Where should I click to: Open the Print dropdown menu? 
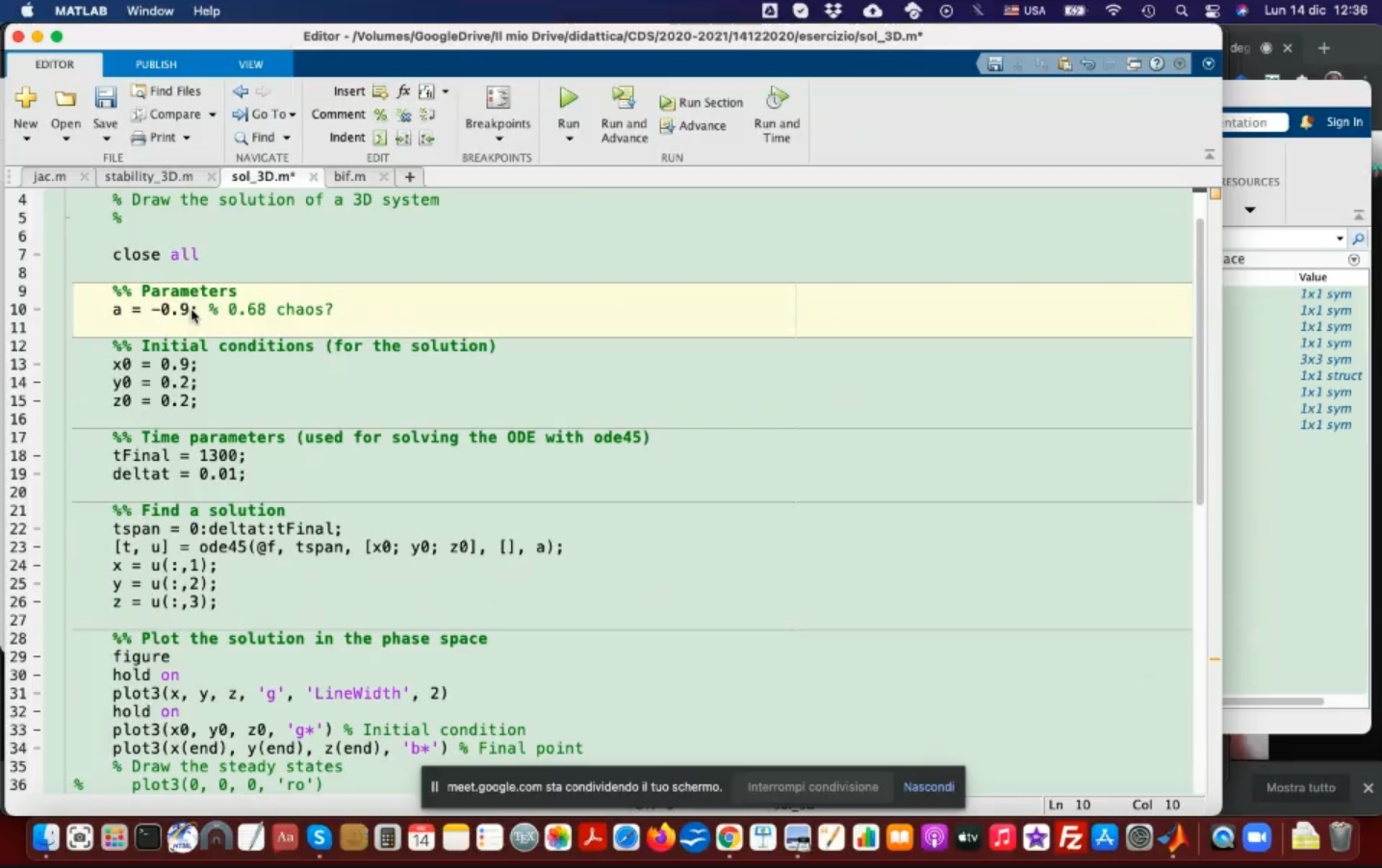click(187, 138)
